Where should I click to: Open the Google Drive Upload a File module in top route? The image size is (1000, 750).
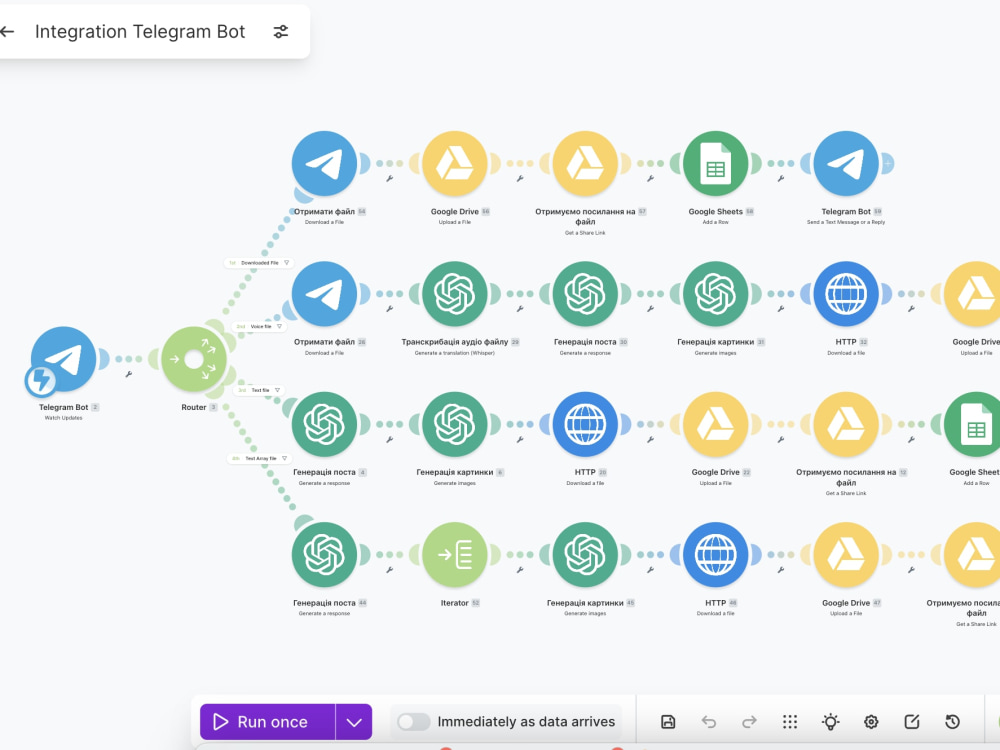click(455, 163)
